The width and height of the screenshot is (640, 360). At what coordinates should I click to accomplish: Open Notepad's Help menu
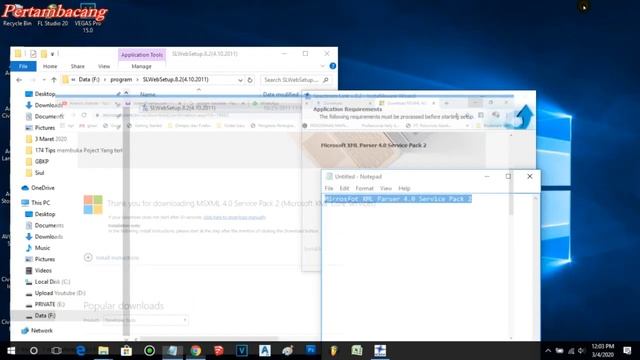click(x=404, y=188)
